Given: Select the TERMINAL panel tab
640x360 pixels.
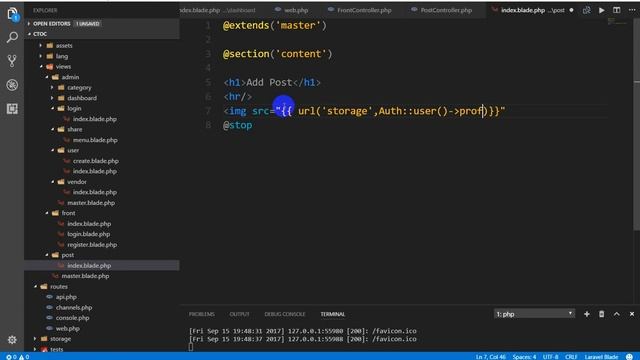Looking at the screenshot, I should [x=333, y=314].
